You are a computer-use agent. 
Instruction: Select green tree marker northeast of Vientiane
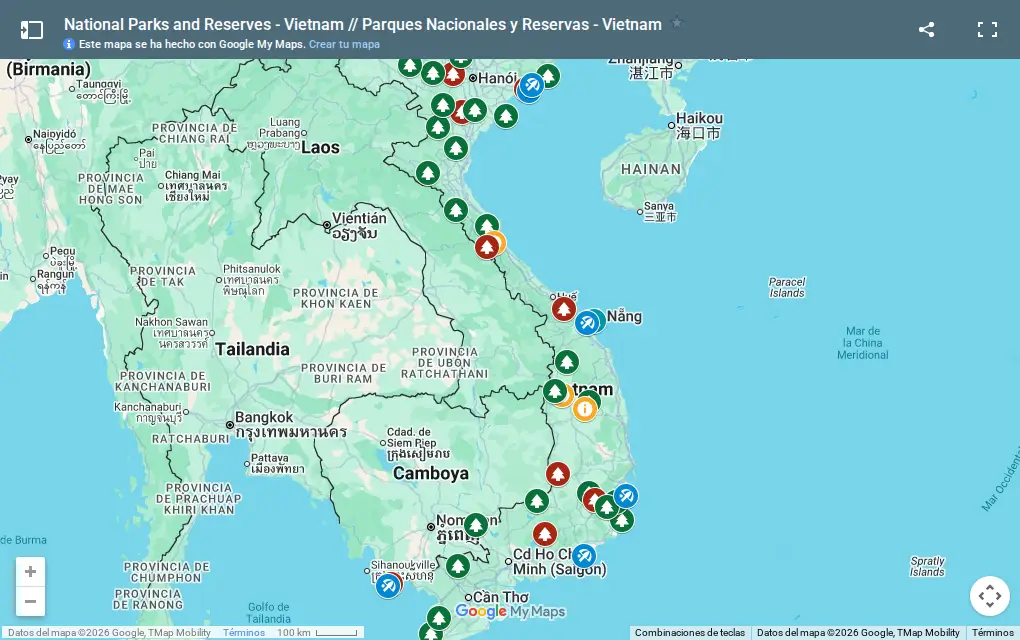click(455, 210)
